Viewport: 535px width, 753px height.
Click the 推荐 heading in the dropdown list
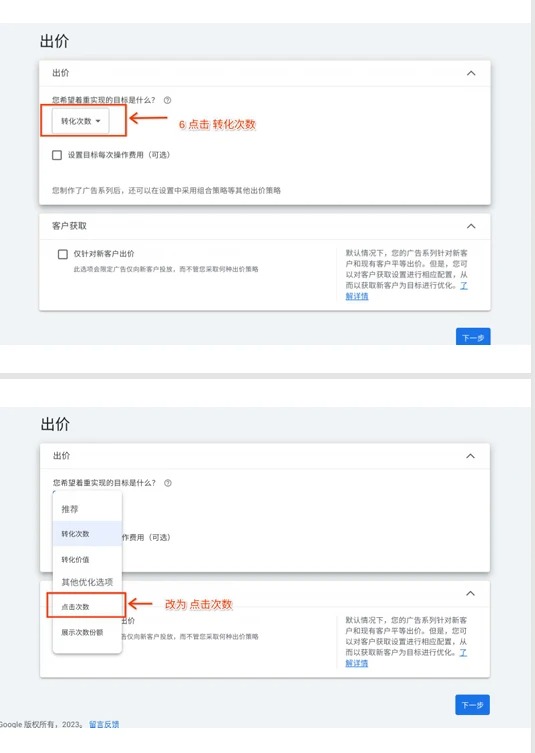coord(70,509)
